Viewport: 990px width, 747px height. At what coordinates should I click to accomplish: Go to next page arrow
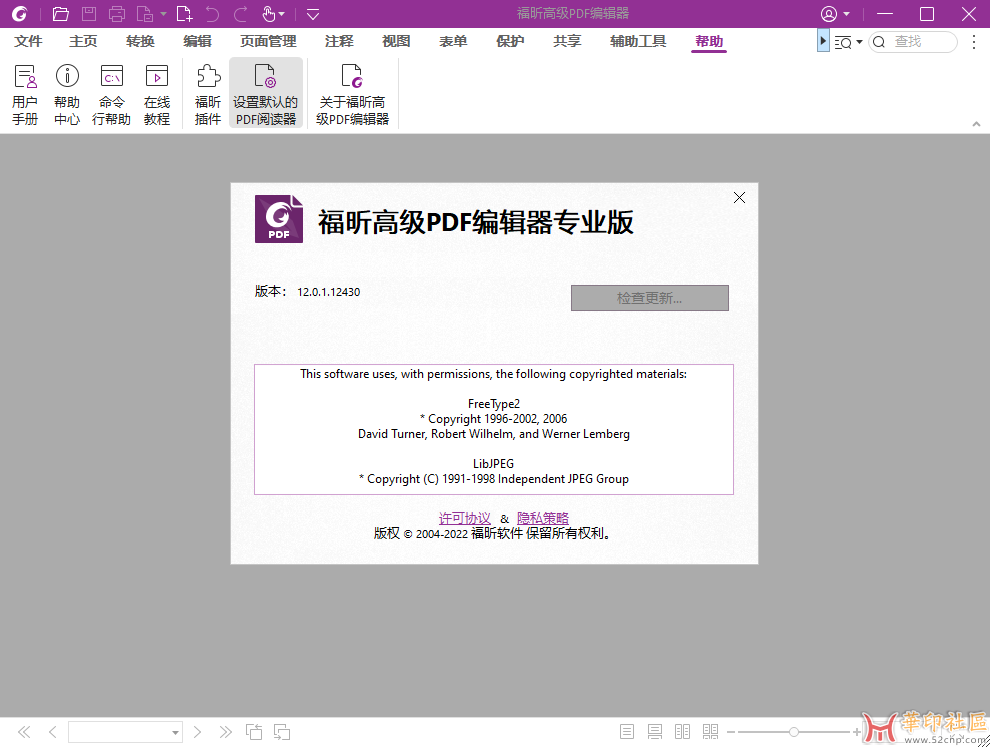(197, 732)
